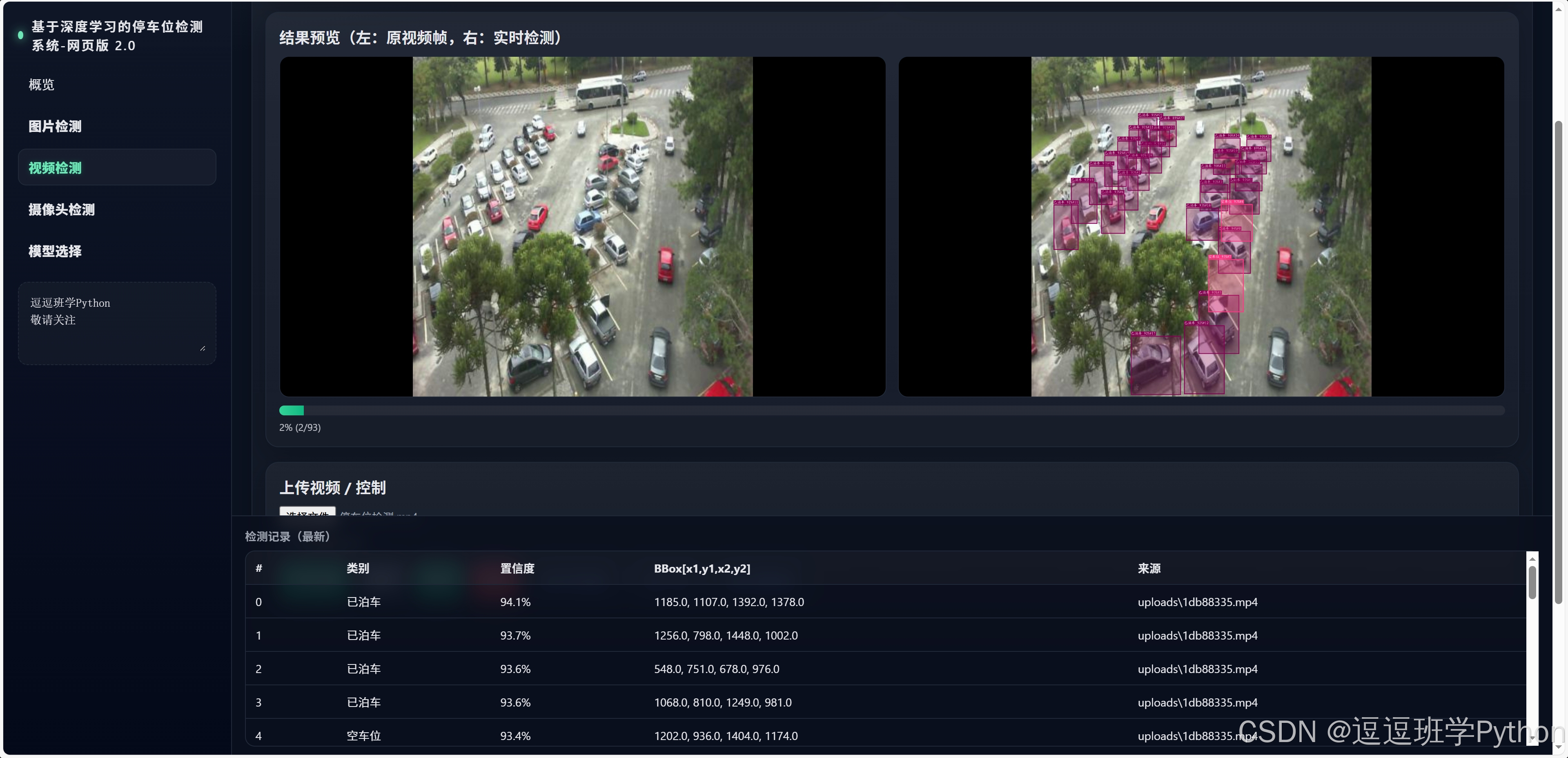1568x758 pixels.
Task: Click bbox 1185.0, 1107.0, 1392.0, 1378.0
Action: tap(728, 602)
